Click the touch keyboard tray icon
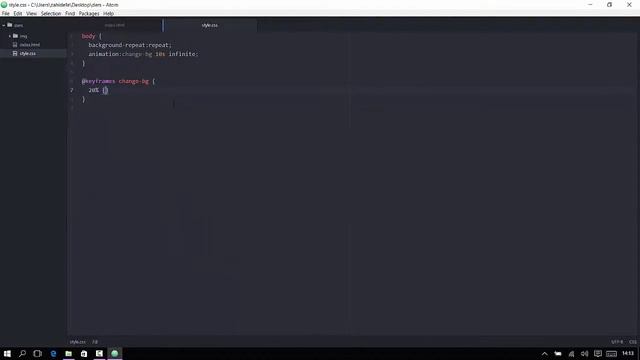 coord(611,354)
